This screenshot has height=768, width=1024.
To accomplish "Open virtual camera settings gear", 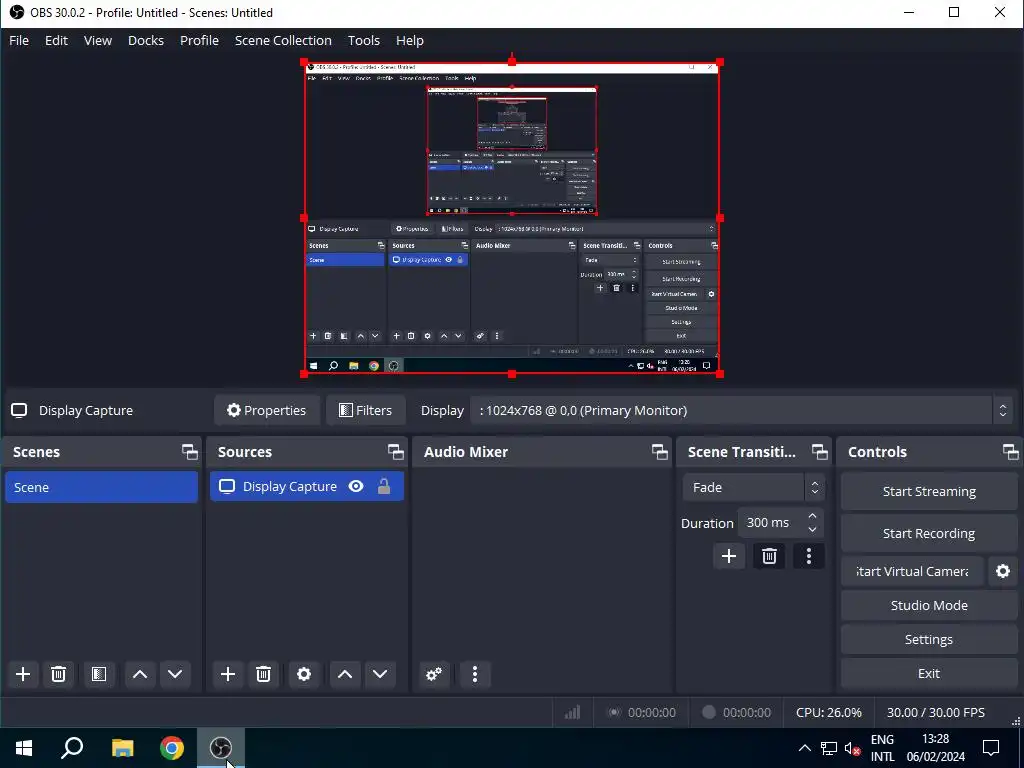I will [x=1002, y=571].
